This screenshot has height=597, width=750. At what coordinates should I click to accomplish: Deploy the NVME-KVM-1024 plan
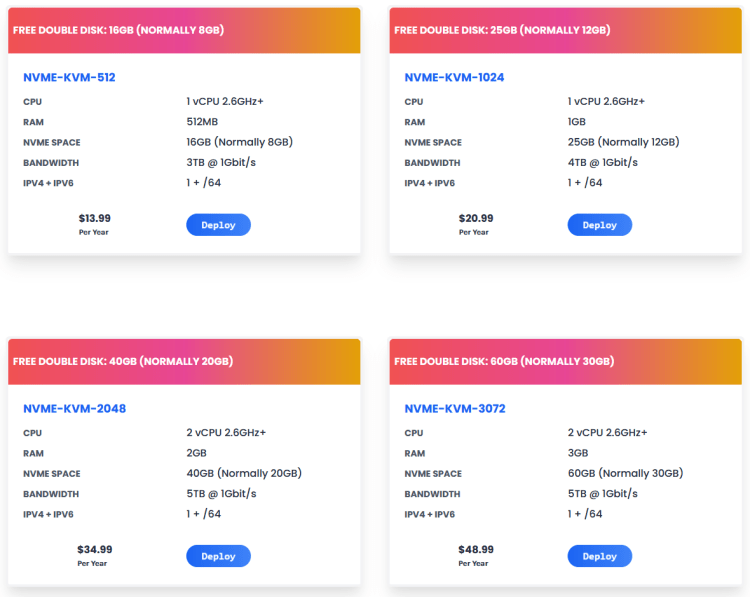tap(599, 225)
